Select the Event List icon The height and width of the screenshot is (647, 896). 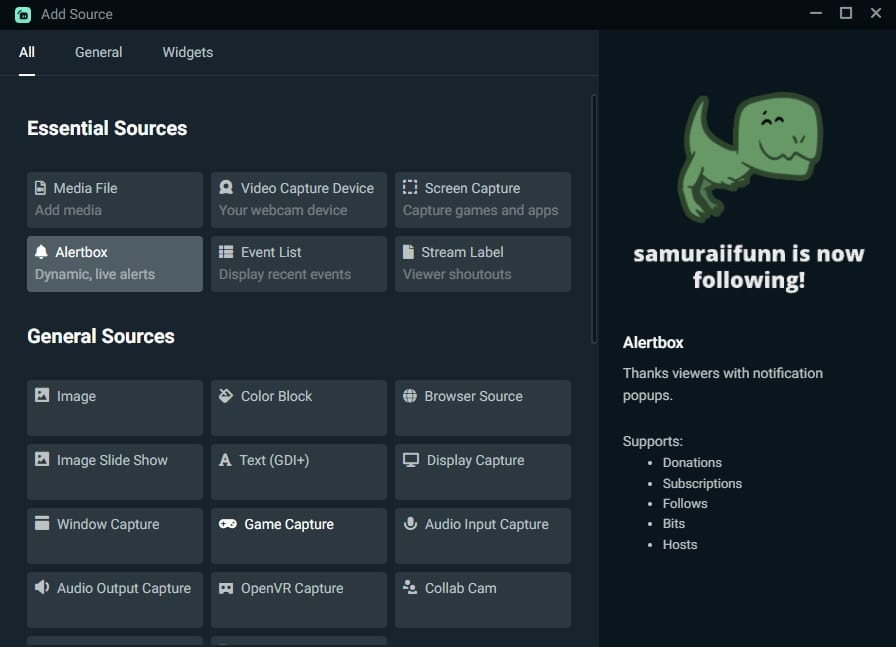226,252
